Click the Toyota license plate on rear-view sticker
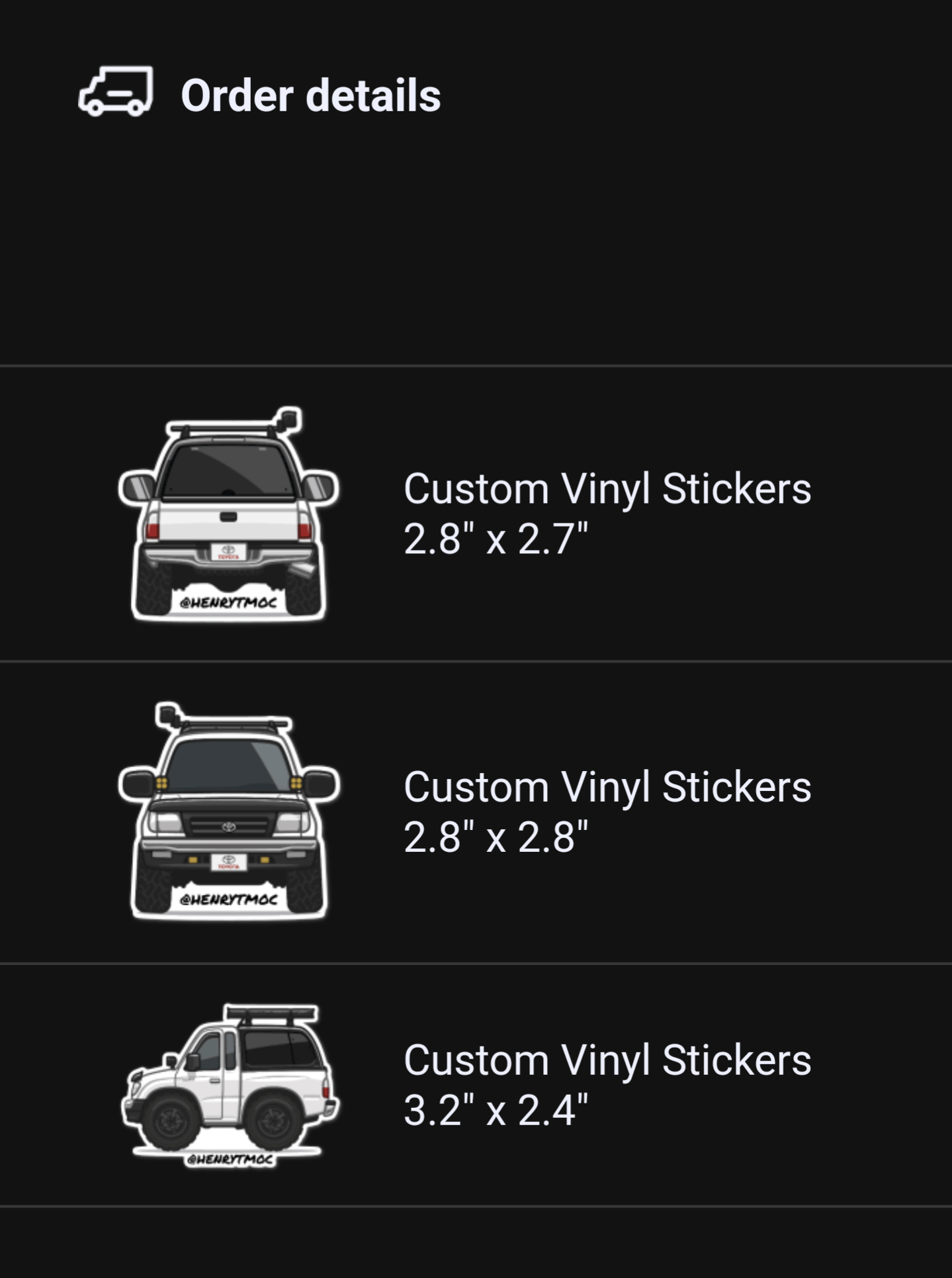This screenshot has width=952, height=1278. [x=228, y=551]
